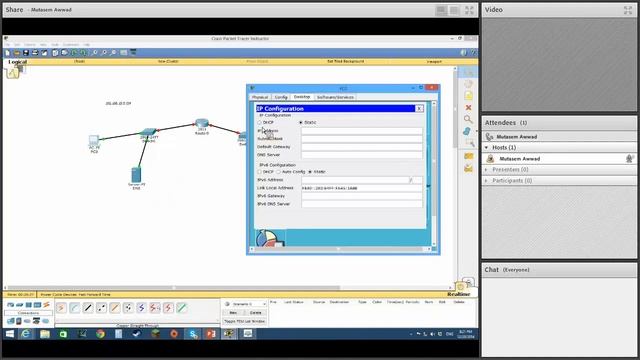
Task: Click the Save floppy-disk icon in toolbar
Action: coord(26,53)
